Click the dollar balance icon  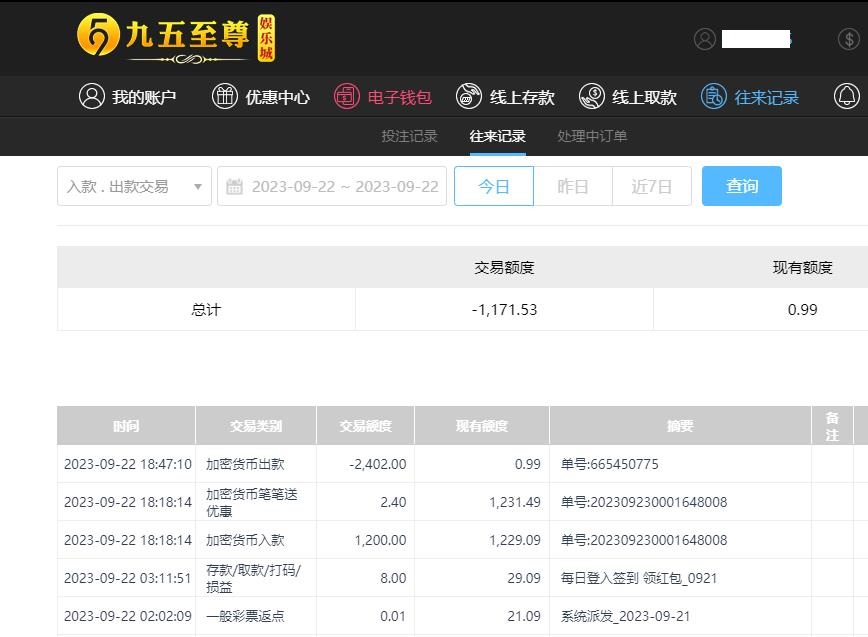point(848,39)
